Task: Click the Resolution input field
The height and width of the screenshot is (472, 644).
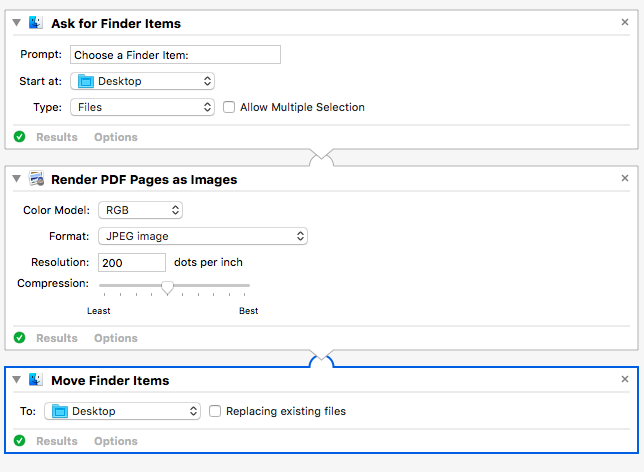Action: 132,262
